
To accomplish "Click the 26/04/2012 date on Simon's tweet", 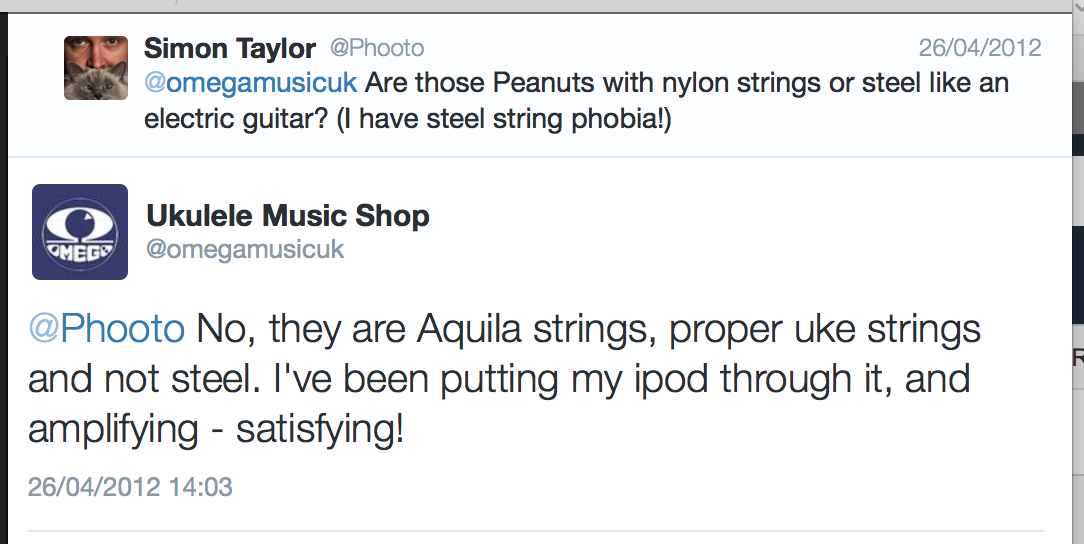I will tap(980, 48).
